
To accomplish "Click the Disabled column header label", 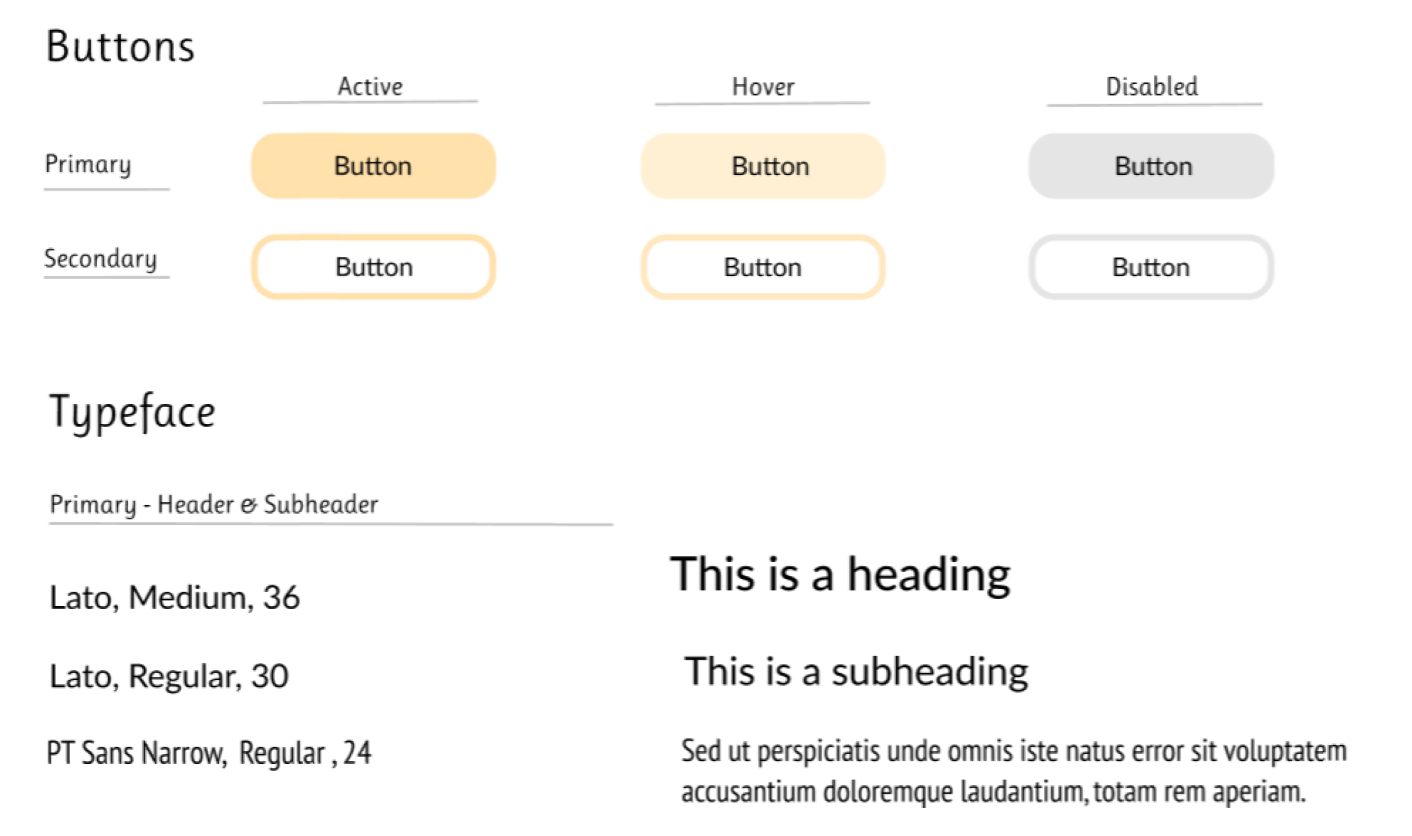I will 1152,87.
